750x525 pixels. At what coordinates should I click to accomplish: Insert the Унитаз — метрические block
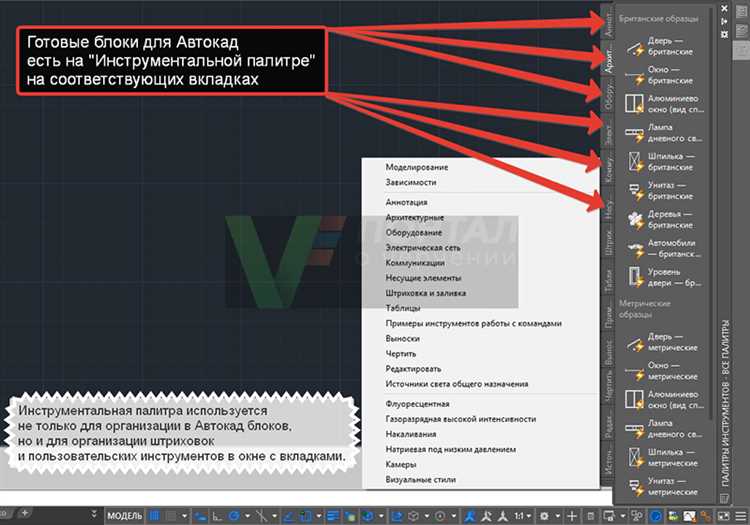click(663, 486)
